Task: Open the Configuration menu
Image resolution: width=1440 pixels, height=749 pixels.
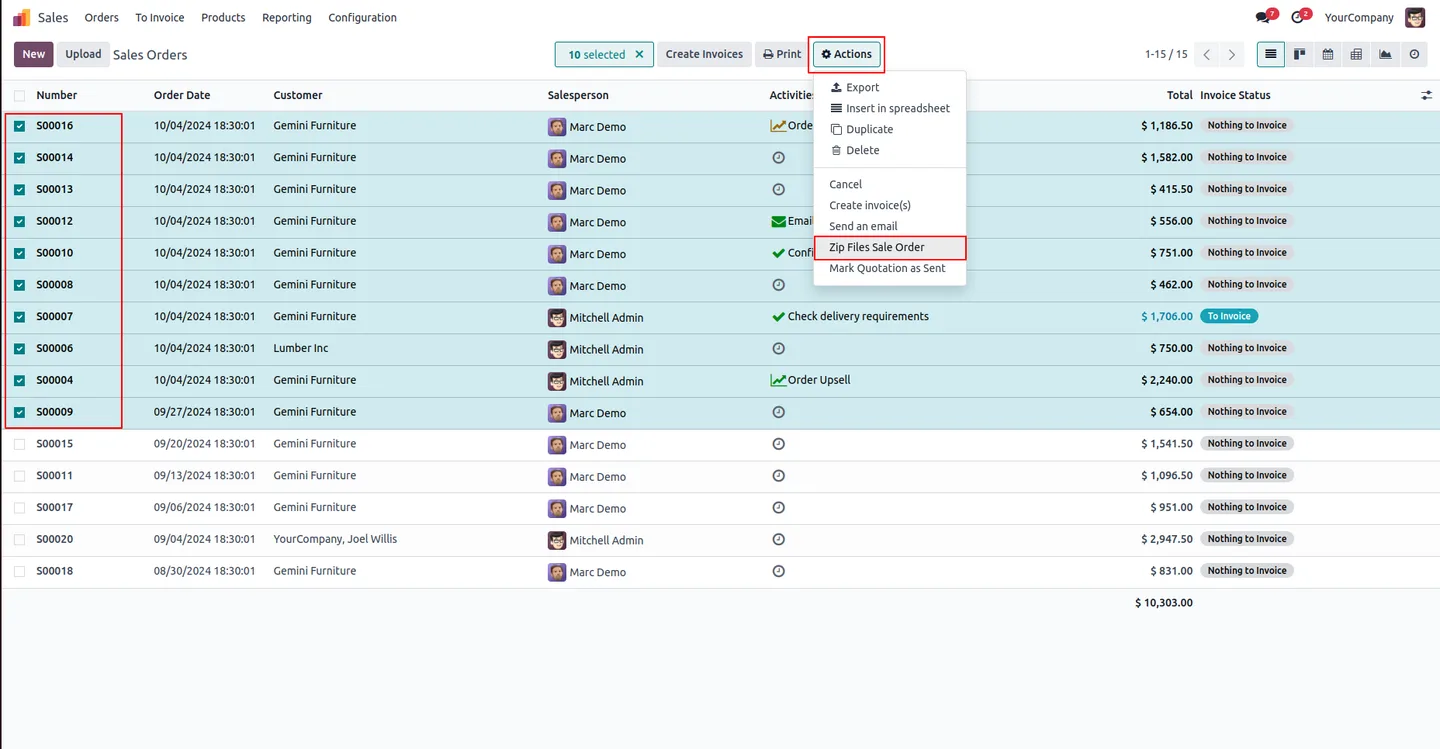Action: [362, 18]
